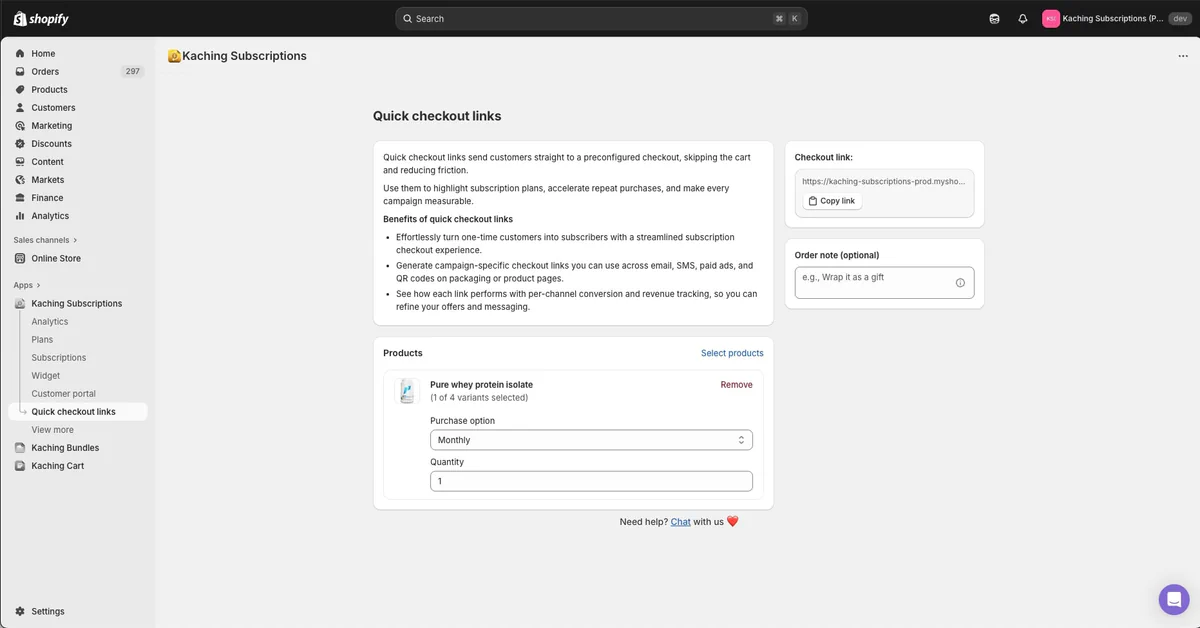The height and width of the screenshot is (628, 1200).
Task: Click the checkout link URL text
Action: point(884,182)
